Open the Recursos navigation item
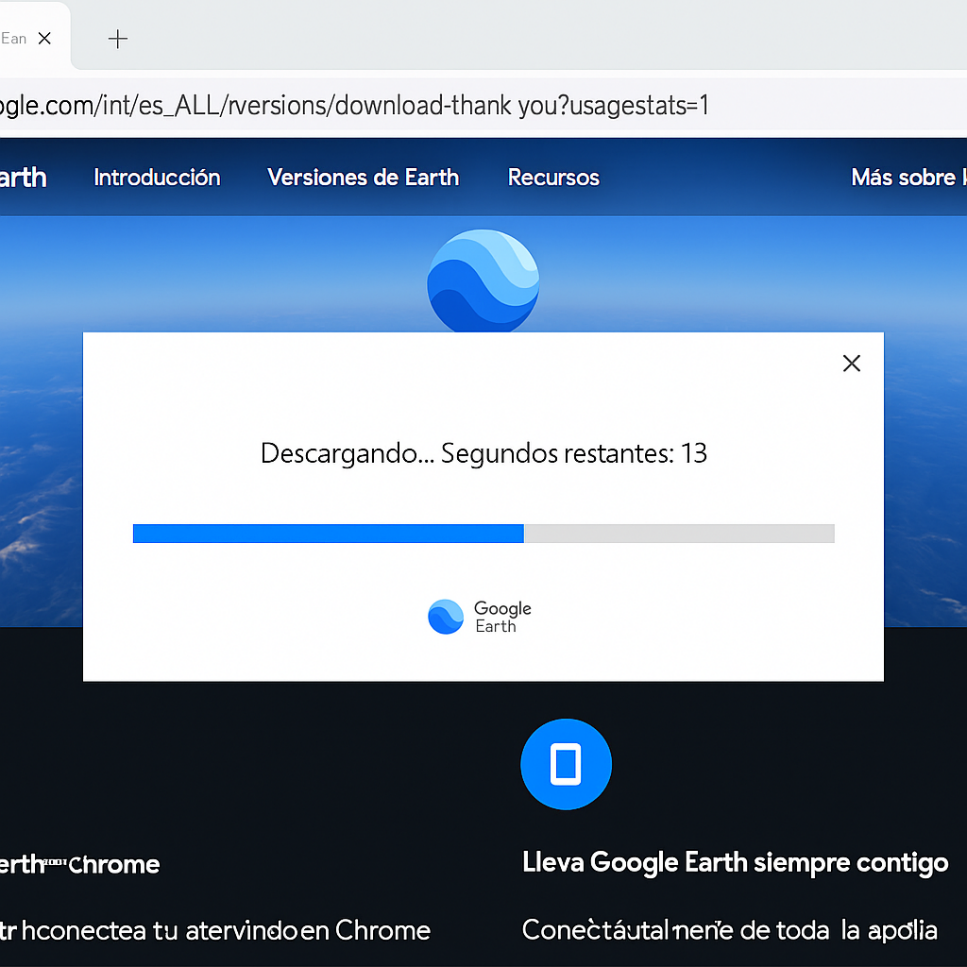Screen dimensions: 967x967 pos(553,178)
